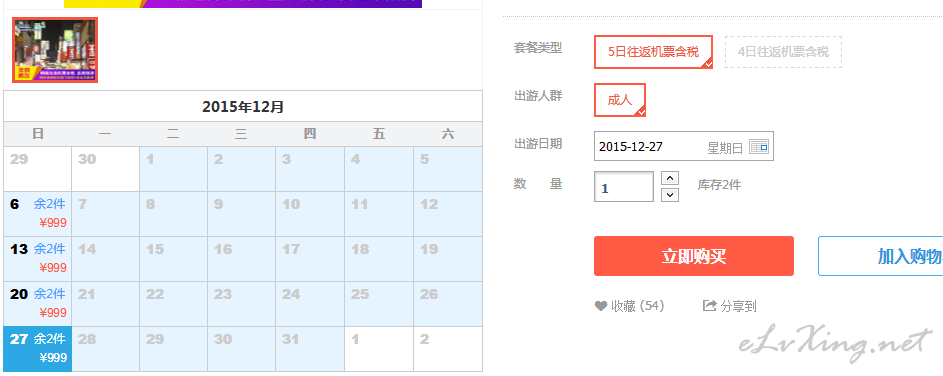Viewport: 943px width, 376px height.
Task: Click the 分享到 share link text
Action: tap(738, 306)
